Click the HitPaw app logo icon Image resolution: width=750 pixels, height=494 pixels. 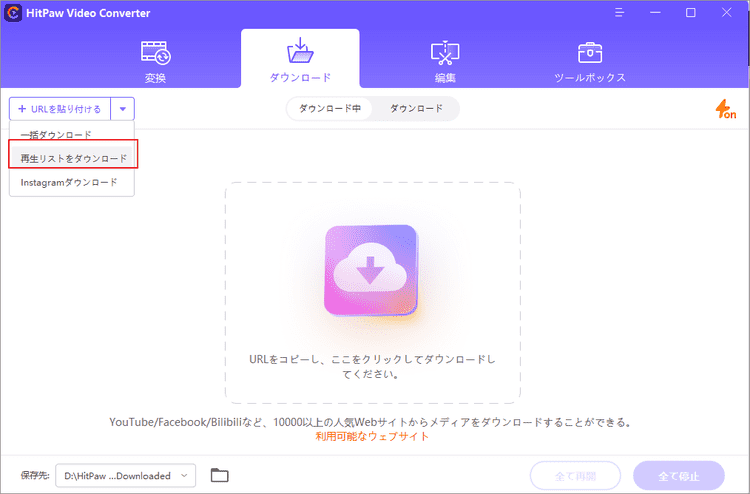13,13
